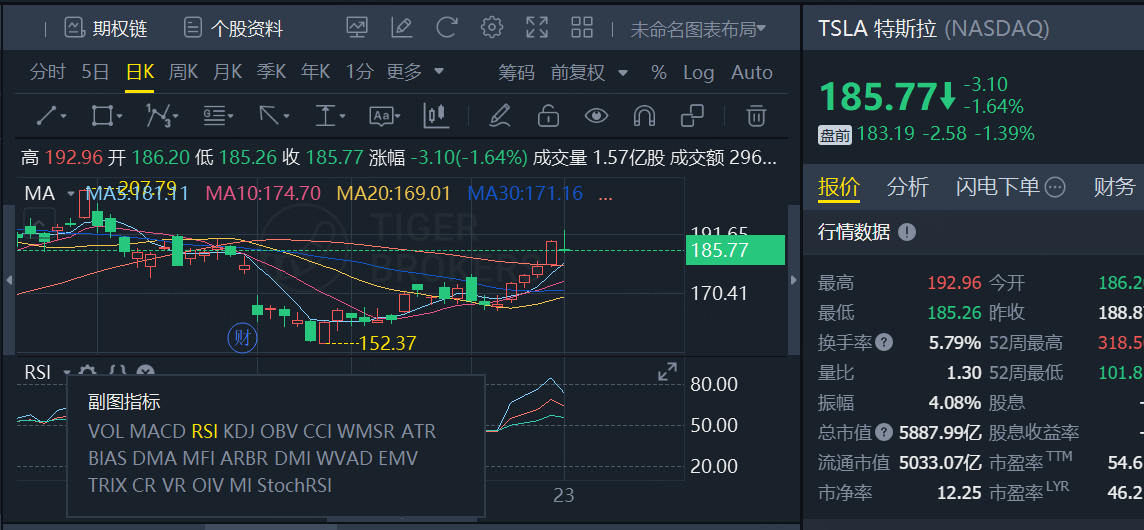Image resolution: width=1144 pixels, height=530 pixels.
Task: Choose MACD in sub-chart indicator list
Action: click(158, 431)
